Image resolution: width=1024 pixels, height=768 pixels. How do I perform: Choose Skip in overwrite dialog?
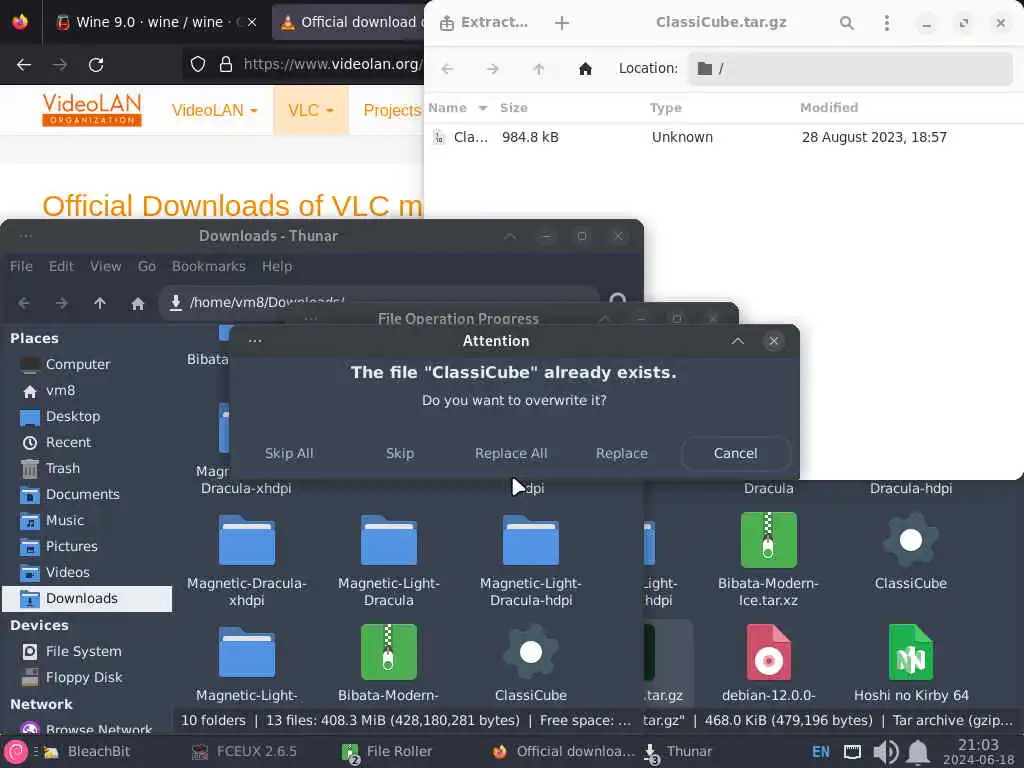click(400, 453)
